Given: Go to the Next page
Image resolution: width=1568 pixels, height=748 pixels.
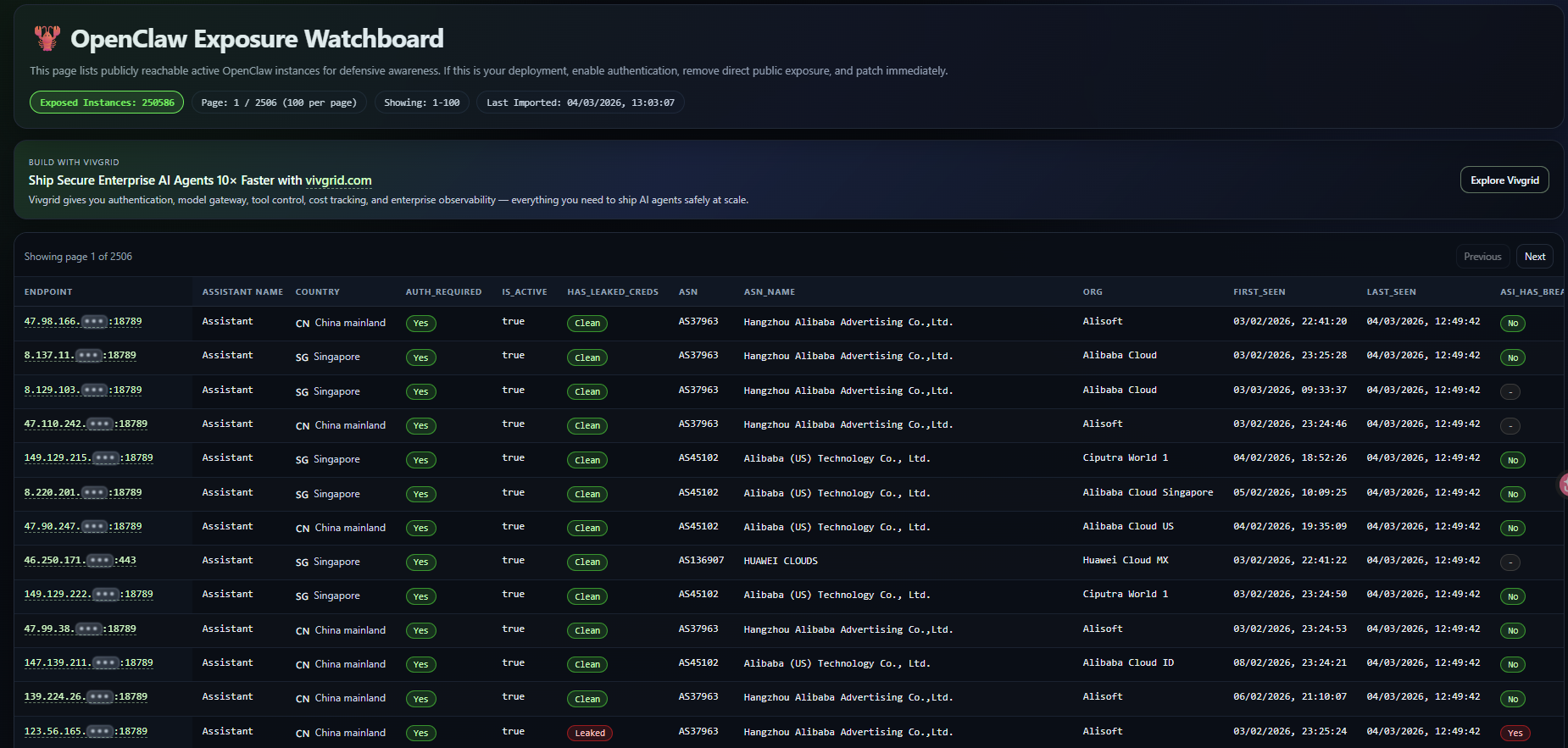Looking at the screenshot, I should click(x=1535, y=257).
